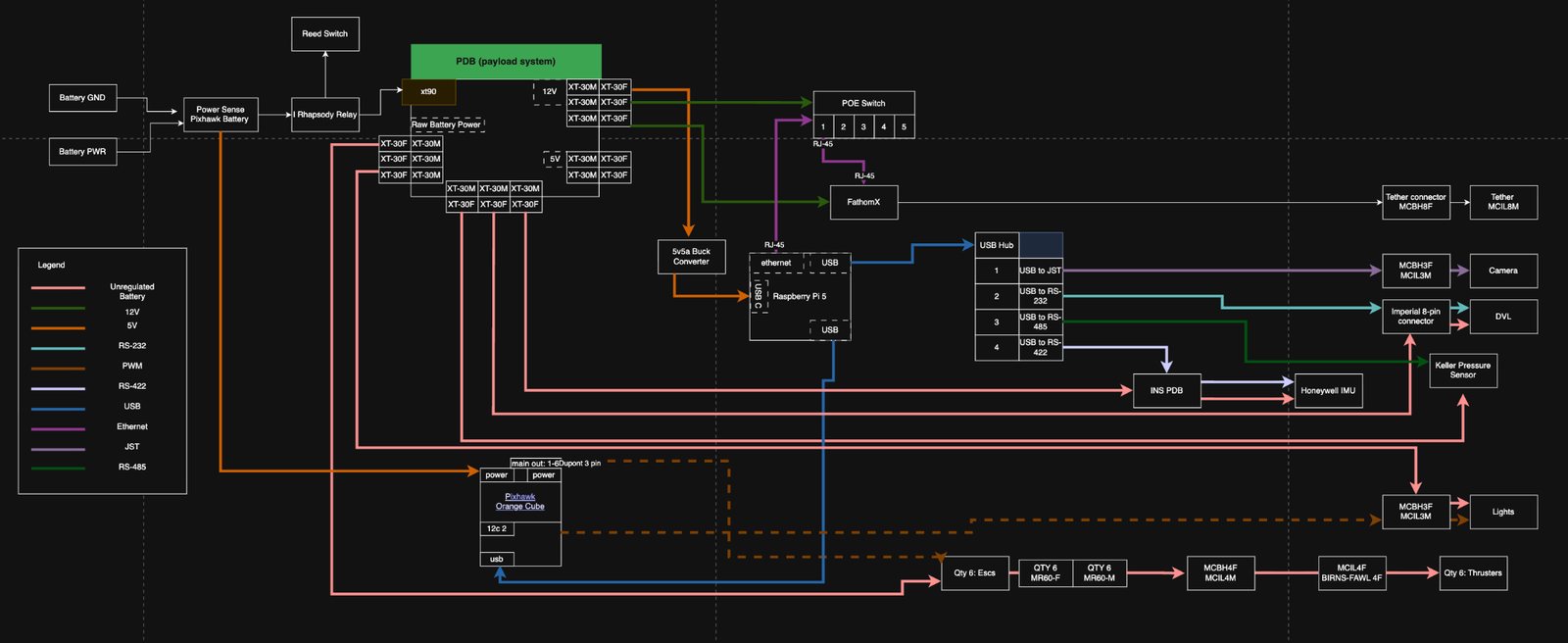Open the Pixhawk Orange Cube hyperlink
Screen dimensions: 1568x643
click(519, 502)
